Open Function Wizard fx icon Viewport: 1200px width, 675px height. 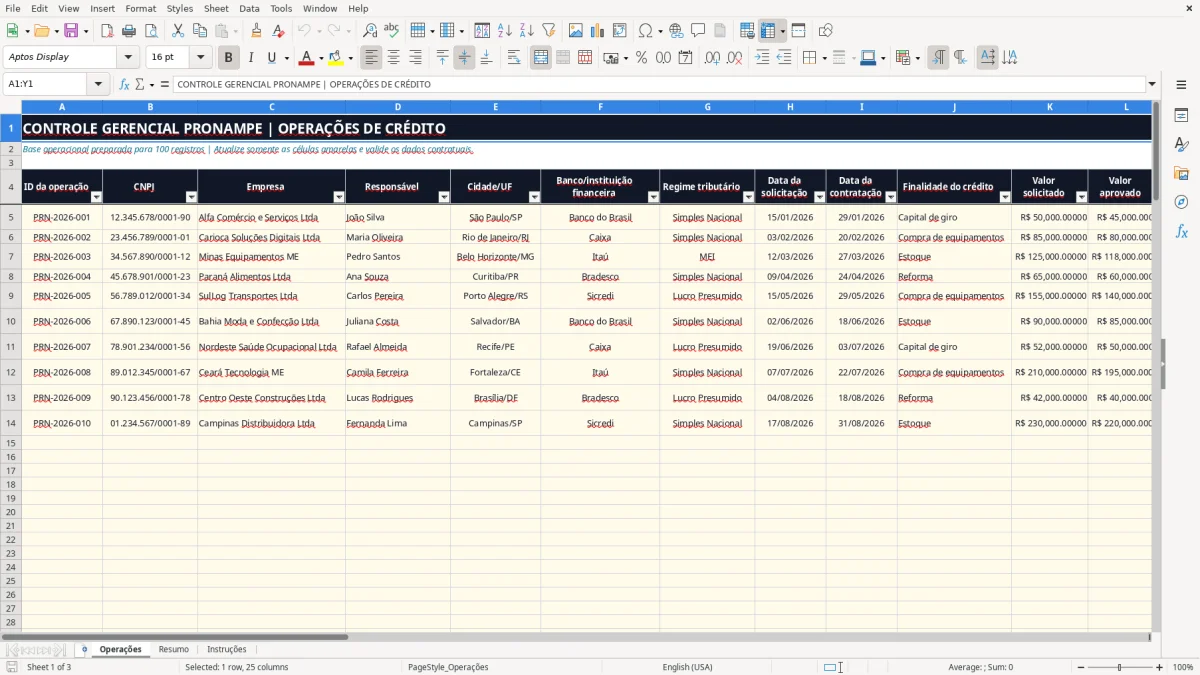[124, 84]
